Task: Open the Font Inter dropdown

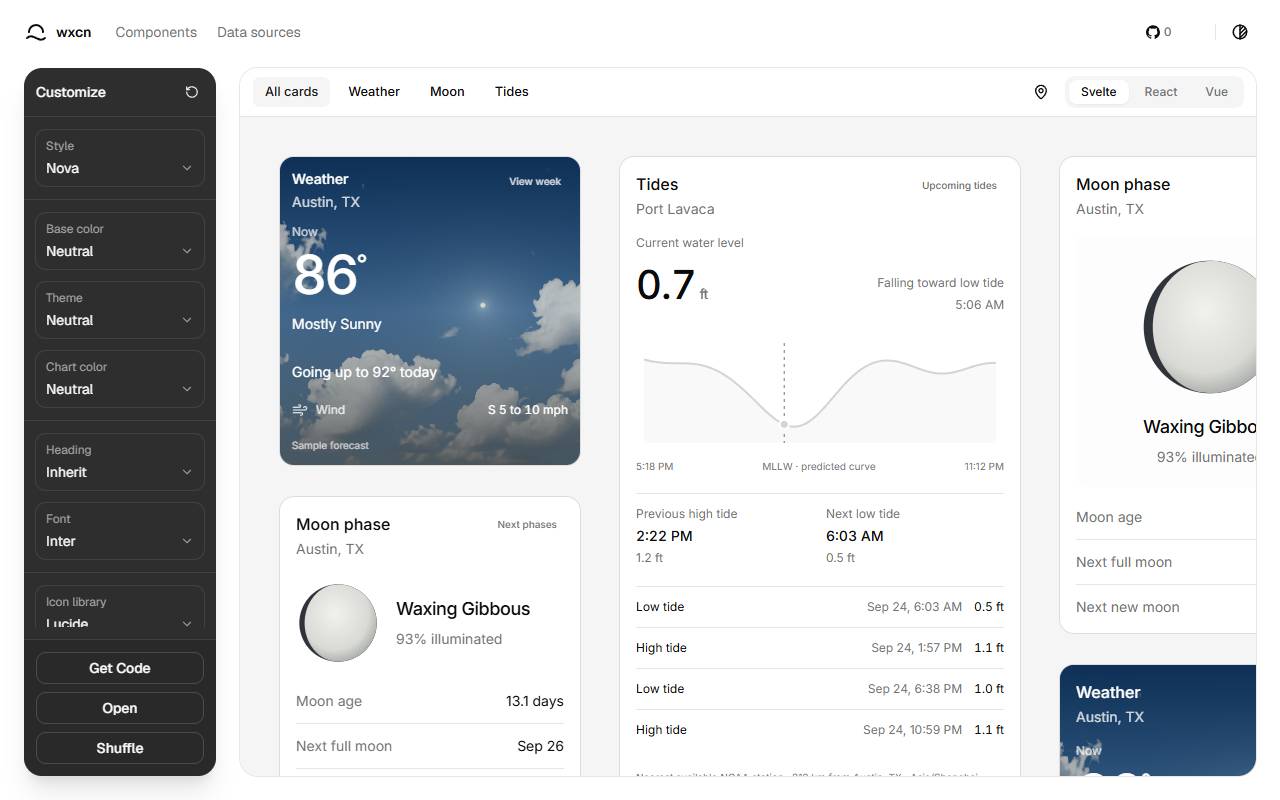Action: [x=120, y=531]
